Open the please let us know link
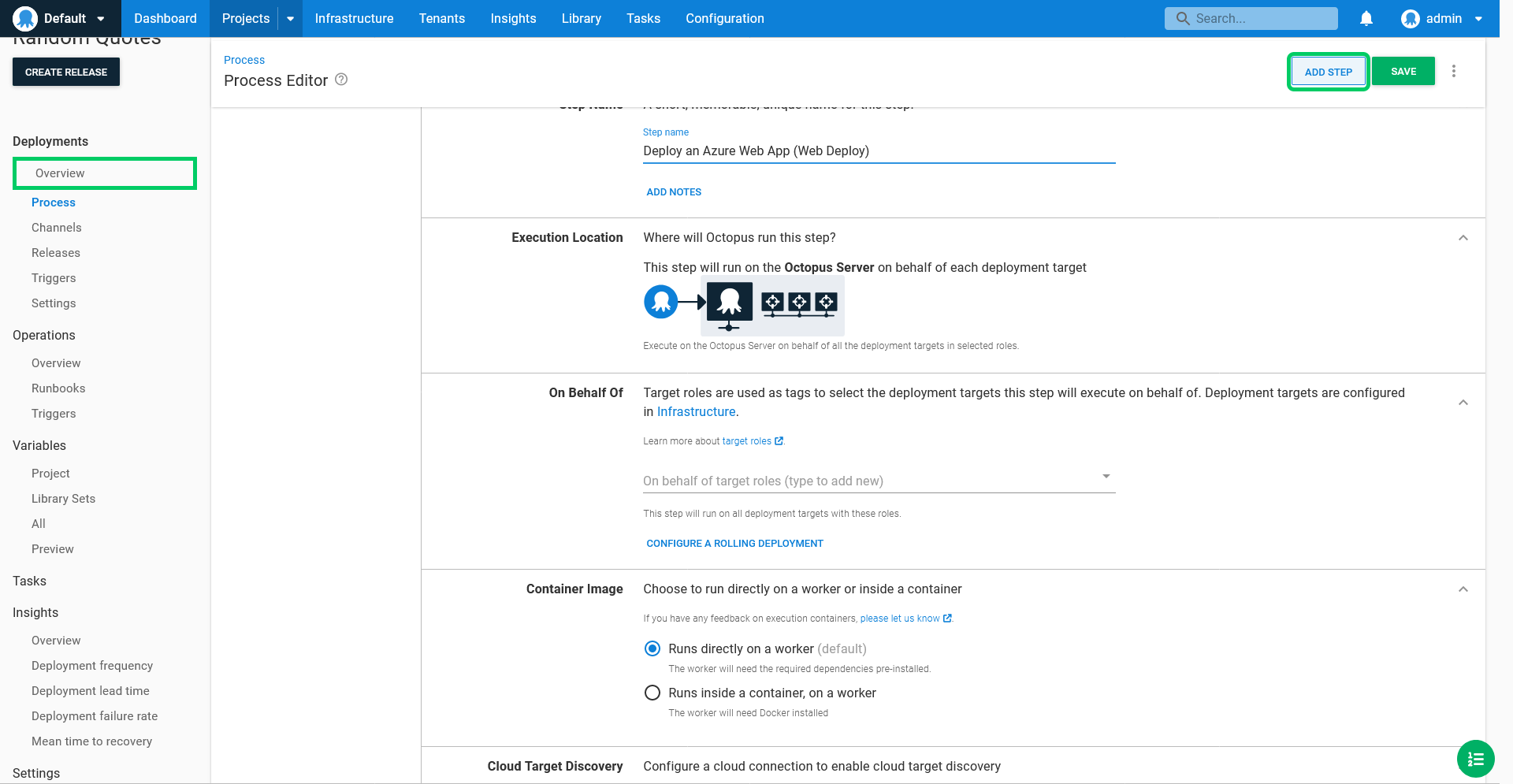This screenshot has width=1513, height=784. click(x=905, y=619)
